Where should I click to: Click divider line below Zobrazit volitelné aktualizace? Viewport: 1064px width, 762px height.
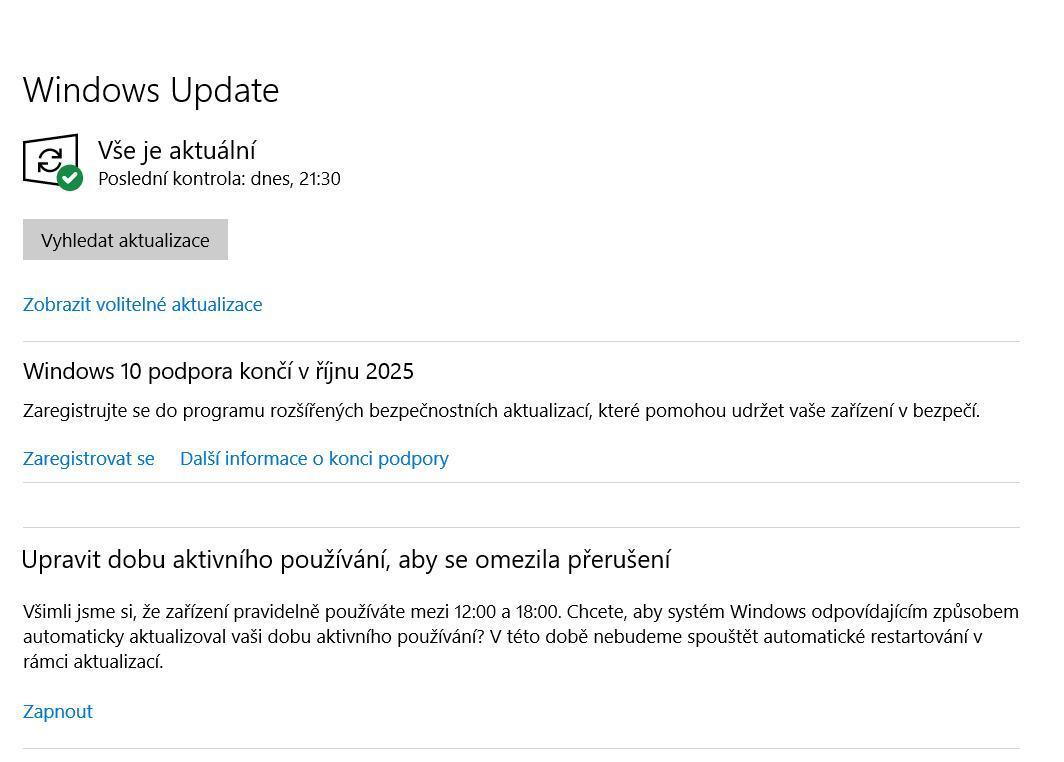[x=520, y=341]
